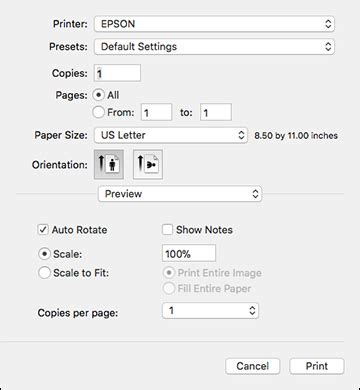Choose the From page range radio button
360x390 pixels.
(x=99, y=112)
